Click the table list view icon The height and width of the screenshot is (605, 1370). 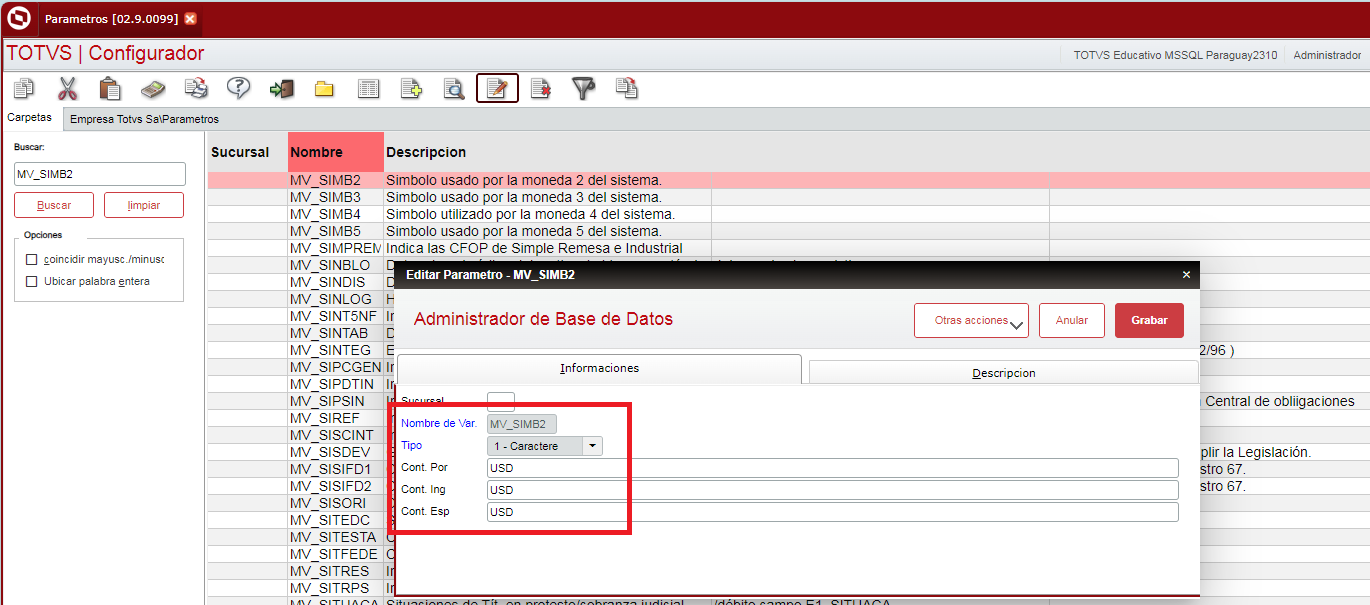pos(368,89)
